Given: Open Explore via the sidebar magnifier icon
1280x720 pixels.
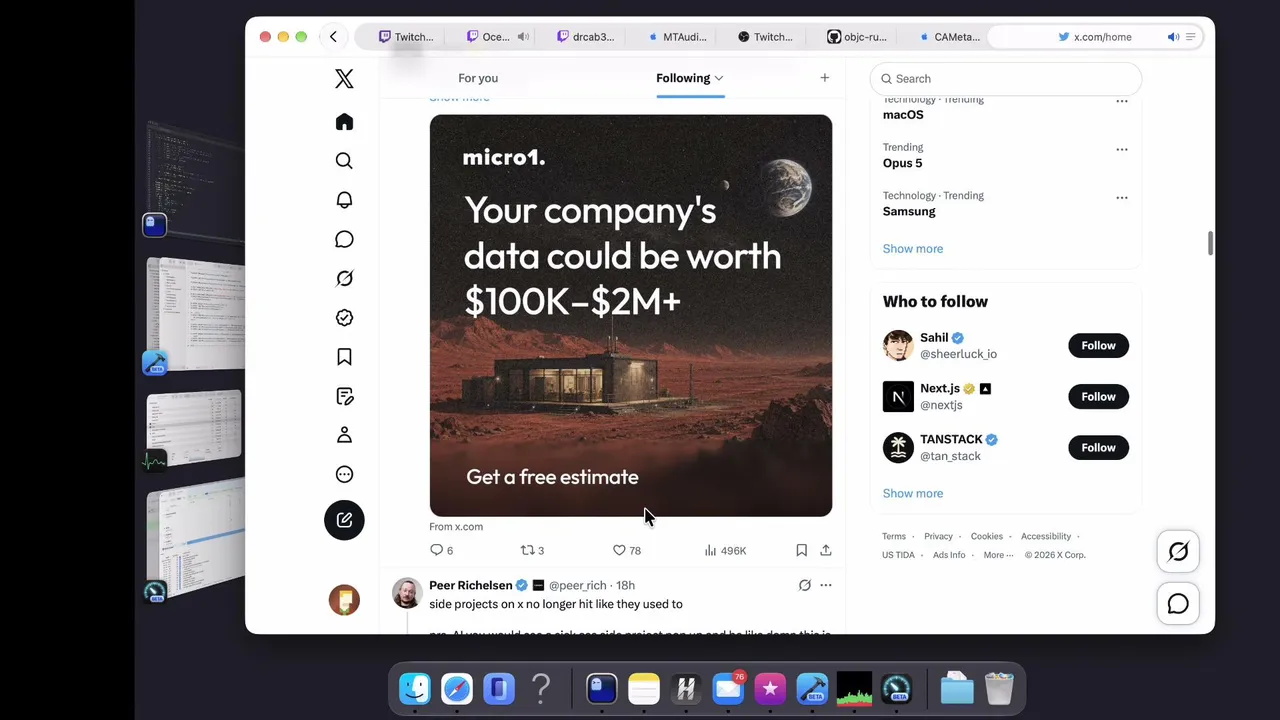Looking at the screenshot, I should coord(344,161).
